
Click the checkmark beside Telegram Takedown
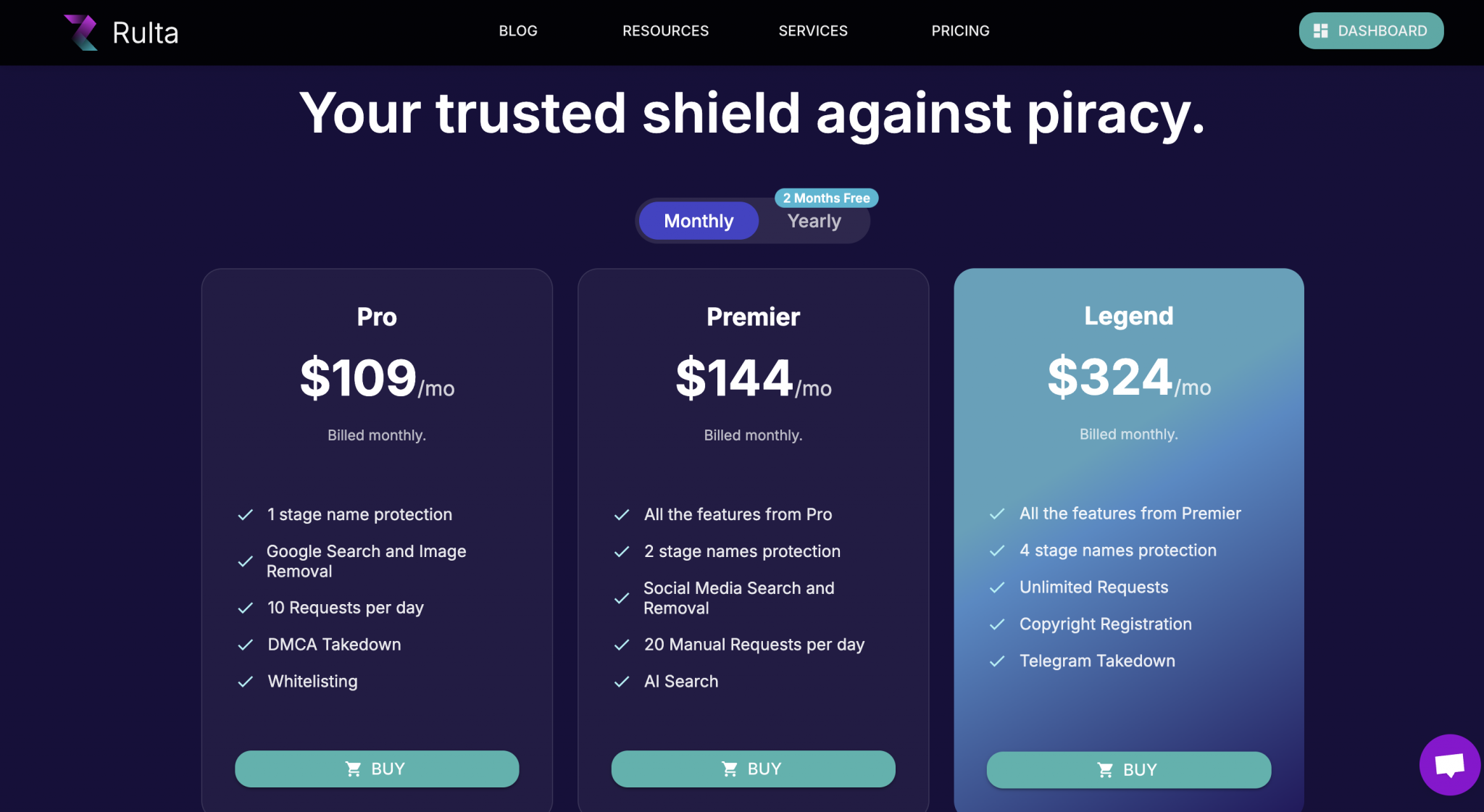pyautogui.click(x=997, y=661)
